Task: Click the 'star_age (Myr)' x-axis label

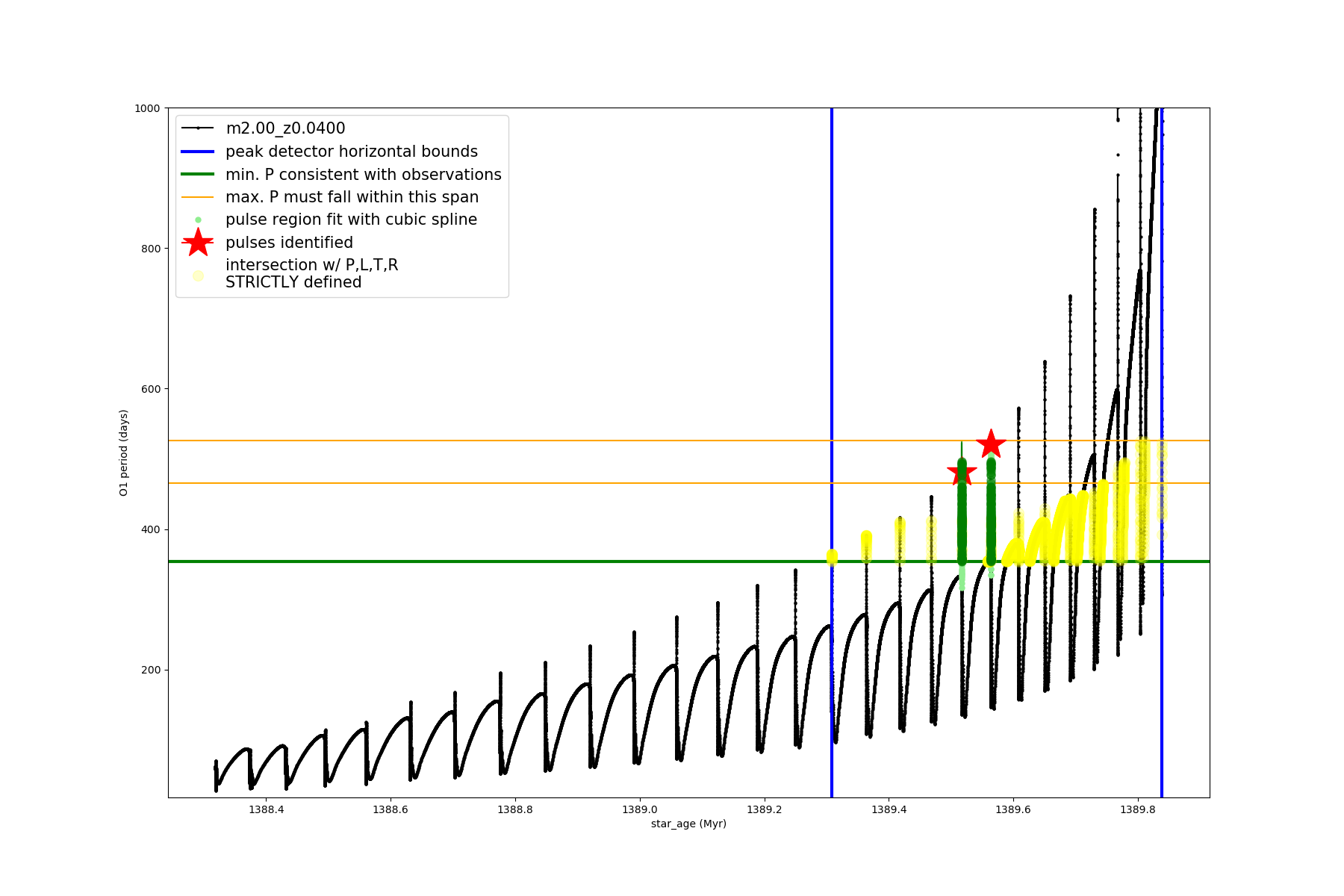Action: [x=688, y=824]
